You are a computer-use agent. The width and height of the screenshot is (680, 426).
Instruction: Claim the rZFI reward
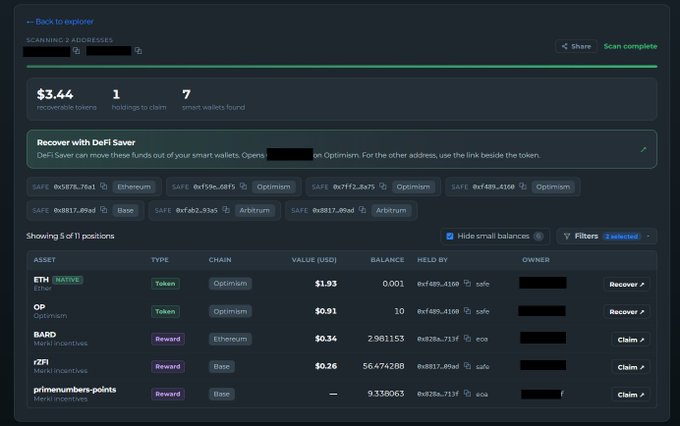pyautogui.click(x=631, y=367)
